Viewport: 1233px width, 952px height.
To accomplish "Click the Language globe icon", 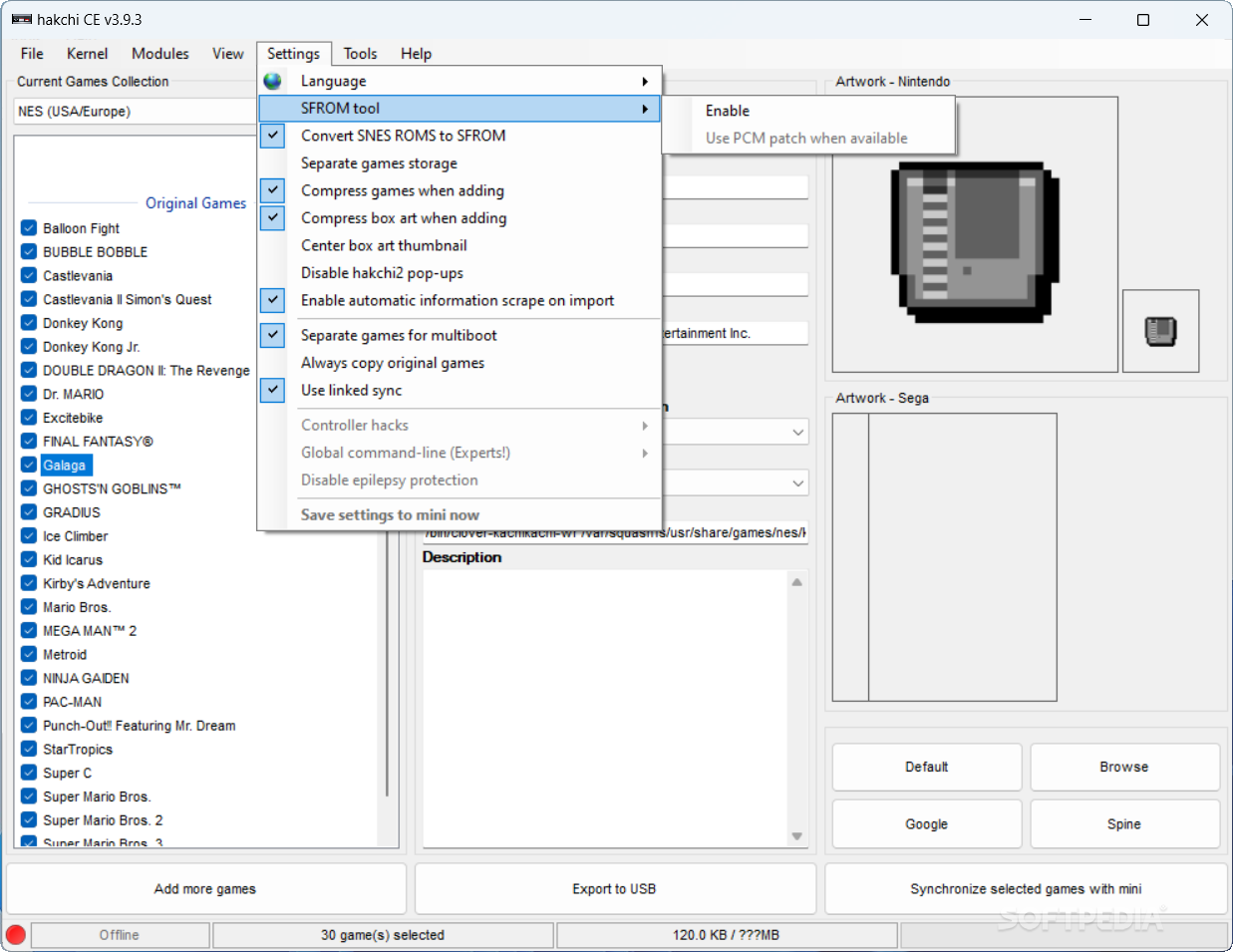I will point(272,81).
